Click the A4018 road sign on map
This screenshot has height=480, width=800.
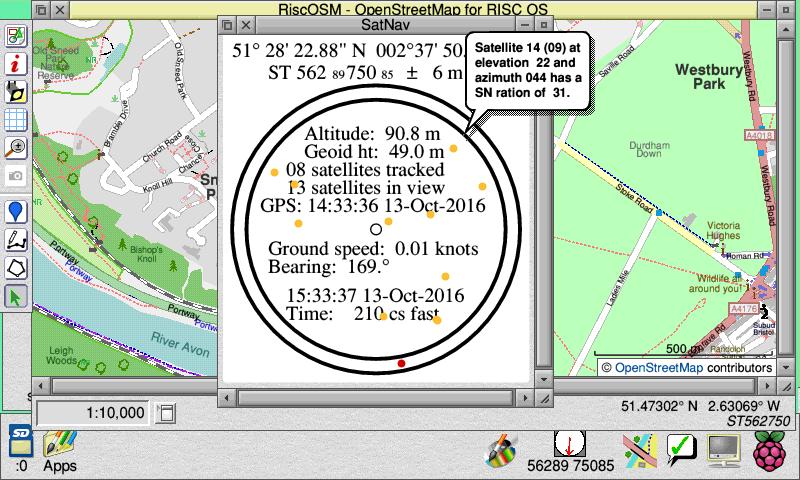tap(760, 135)
